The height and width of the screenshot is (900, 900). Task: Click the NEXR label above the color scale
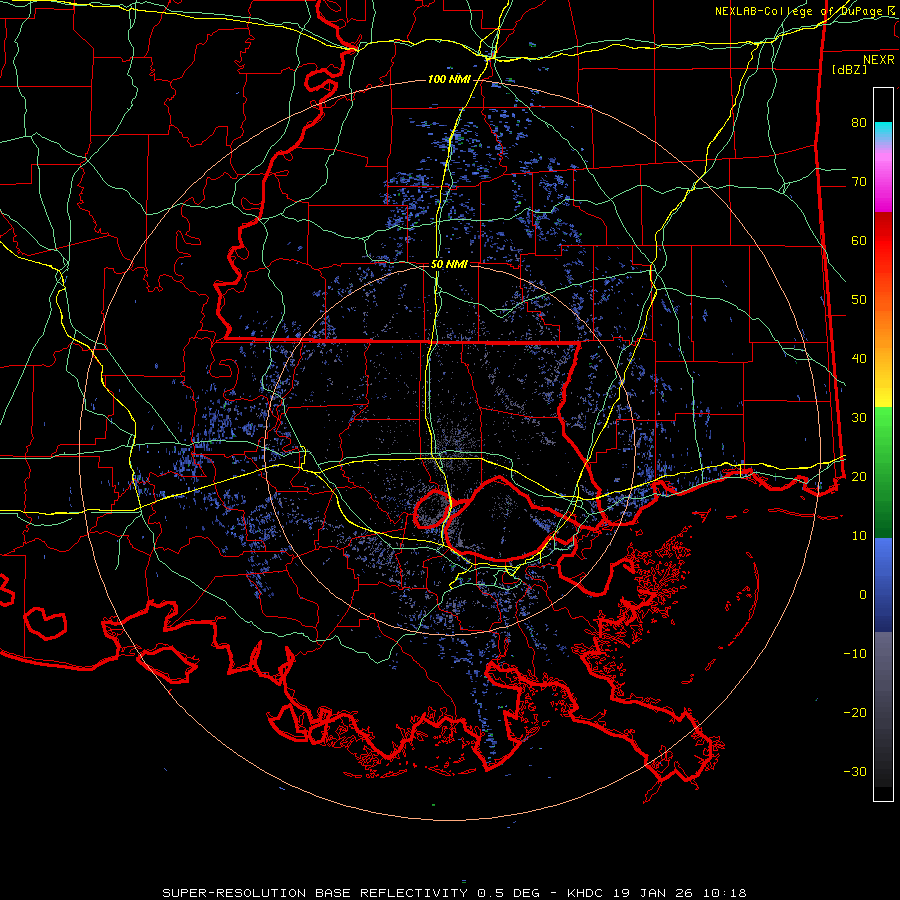point(879,60)
